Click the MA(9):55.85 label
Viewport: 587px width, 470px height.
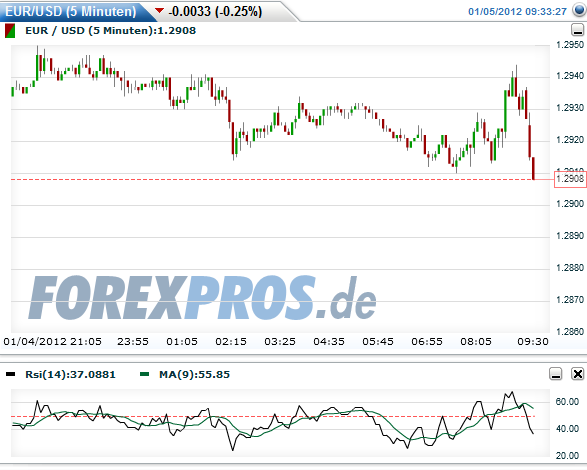point(194,375)
